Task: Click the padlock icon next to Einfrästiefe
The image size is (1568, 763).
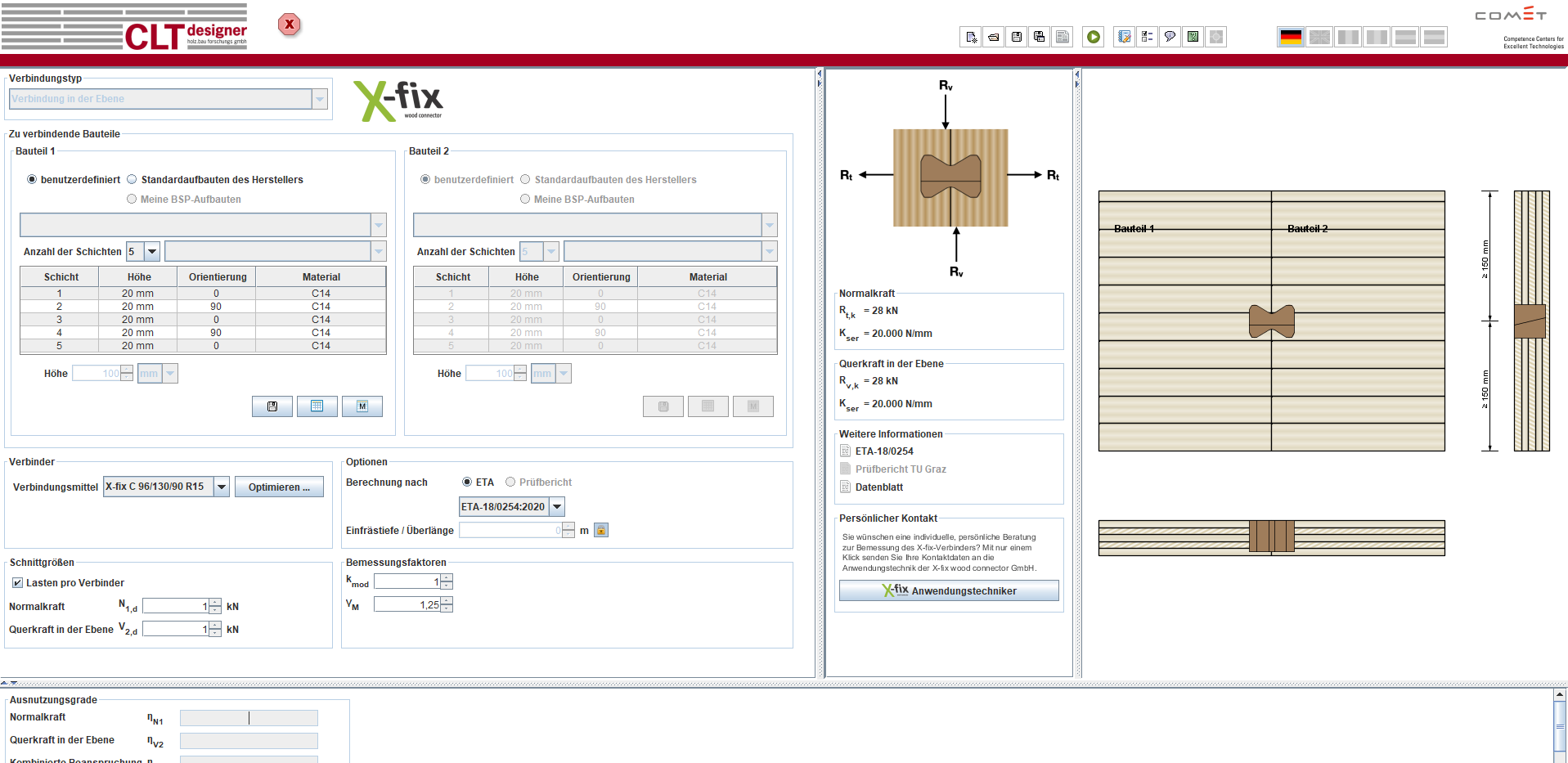Action: [601, 530]
